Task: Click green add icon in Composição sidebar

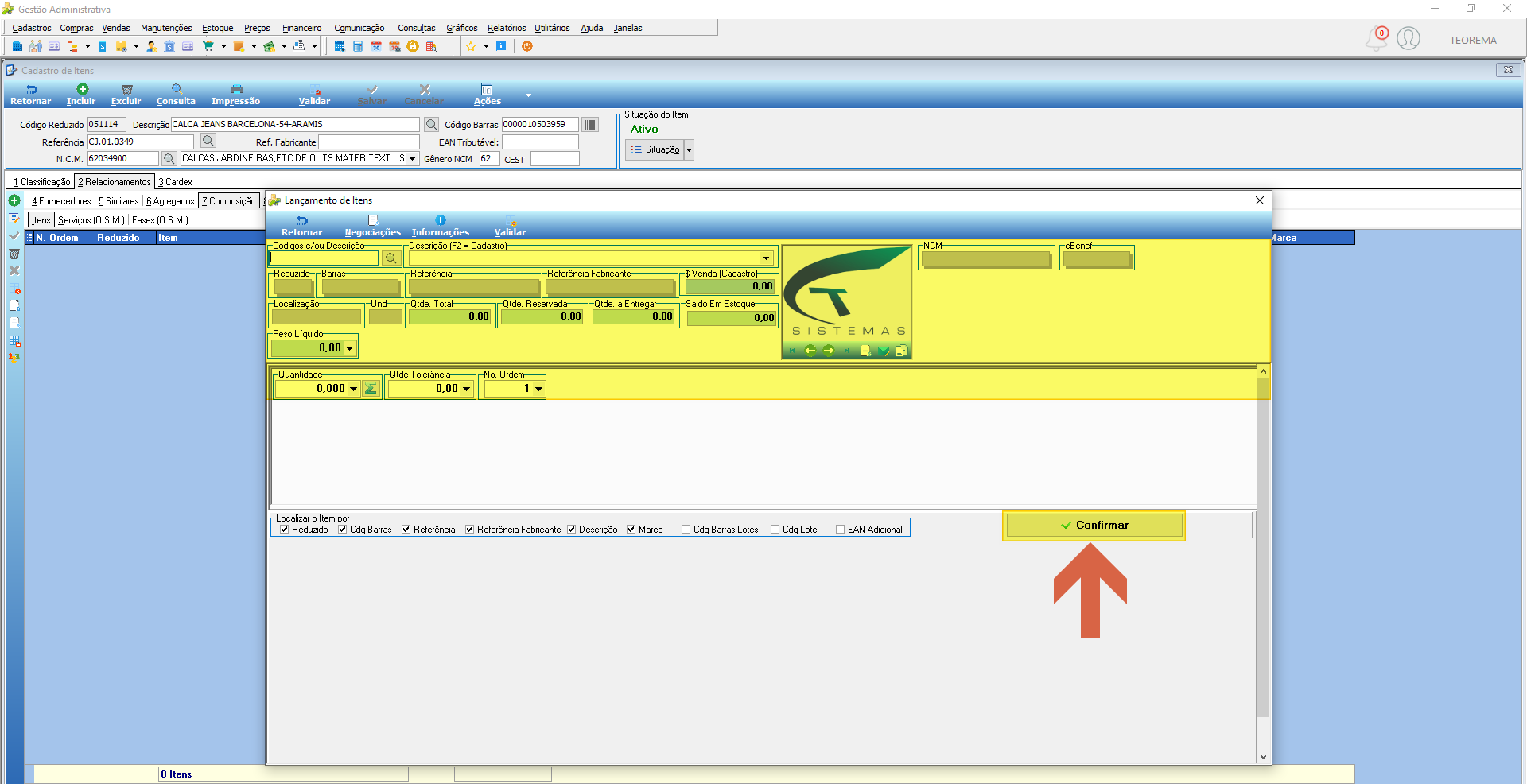Action: 14,200
